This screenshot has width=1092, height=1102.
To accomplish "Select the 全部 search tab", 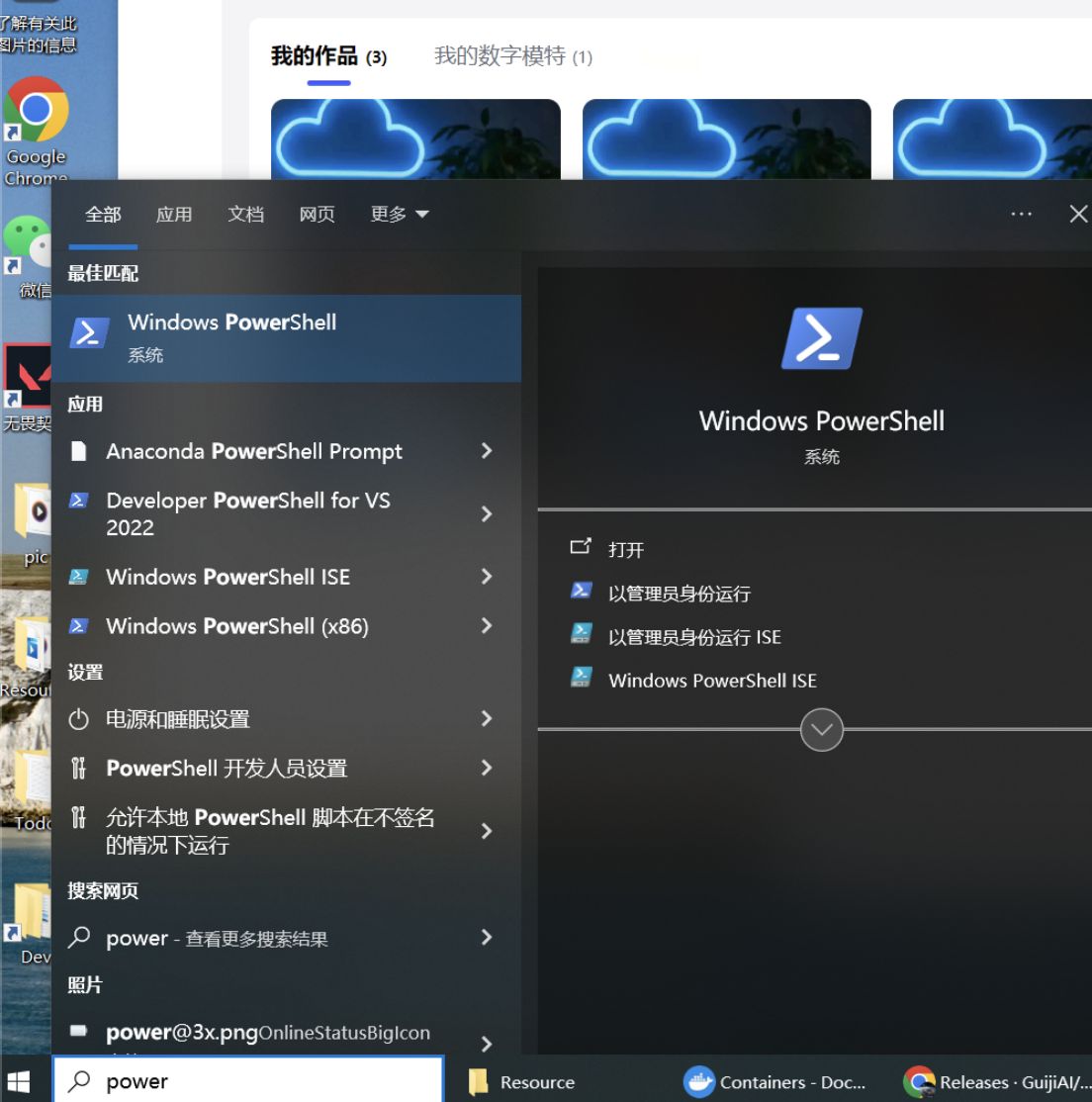I will click(103, 214).
